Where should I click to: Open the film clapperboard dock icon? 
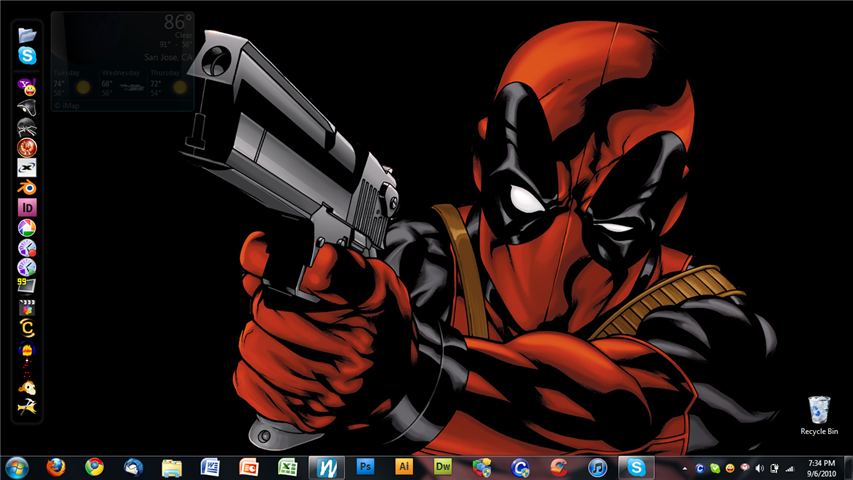pyautogui.click(x=27, y=307)
